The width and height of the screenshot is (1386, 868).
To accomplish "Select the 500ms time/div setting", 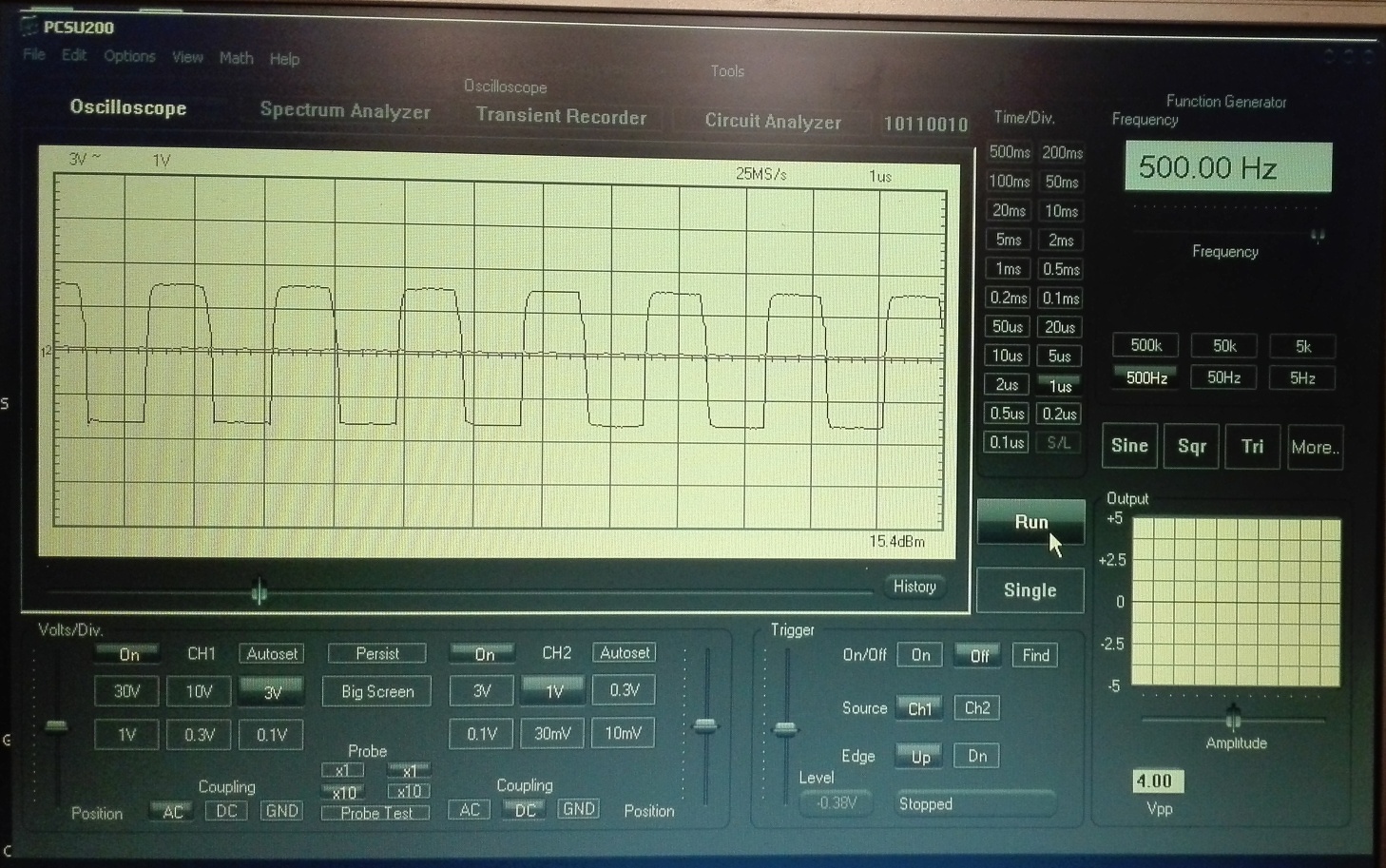I will click(1009, 152).
